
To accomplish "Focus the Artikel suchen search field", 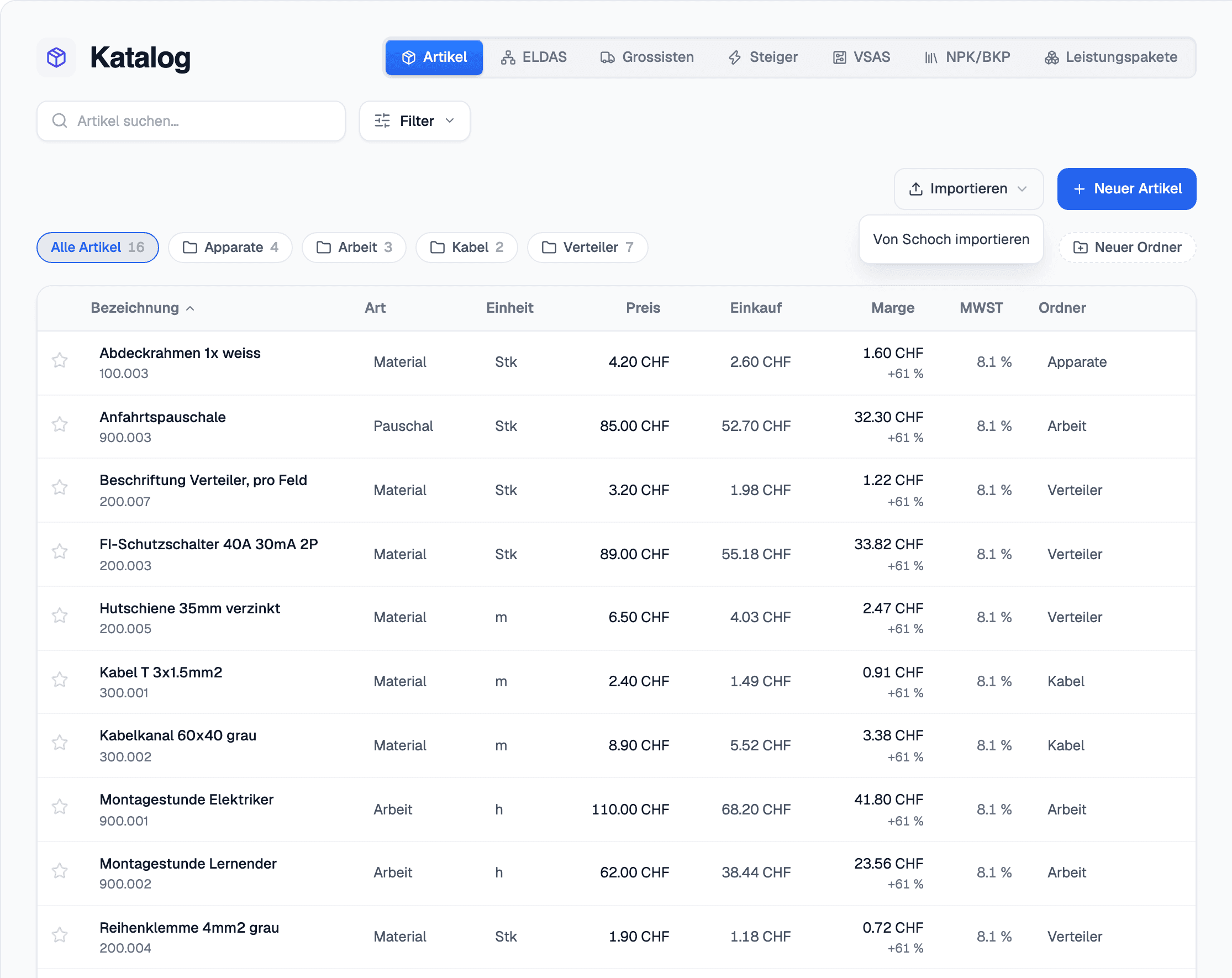I will (x=191, y=121).
